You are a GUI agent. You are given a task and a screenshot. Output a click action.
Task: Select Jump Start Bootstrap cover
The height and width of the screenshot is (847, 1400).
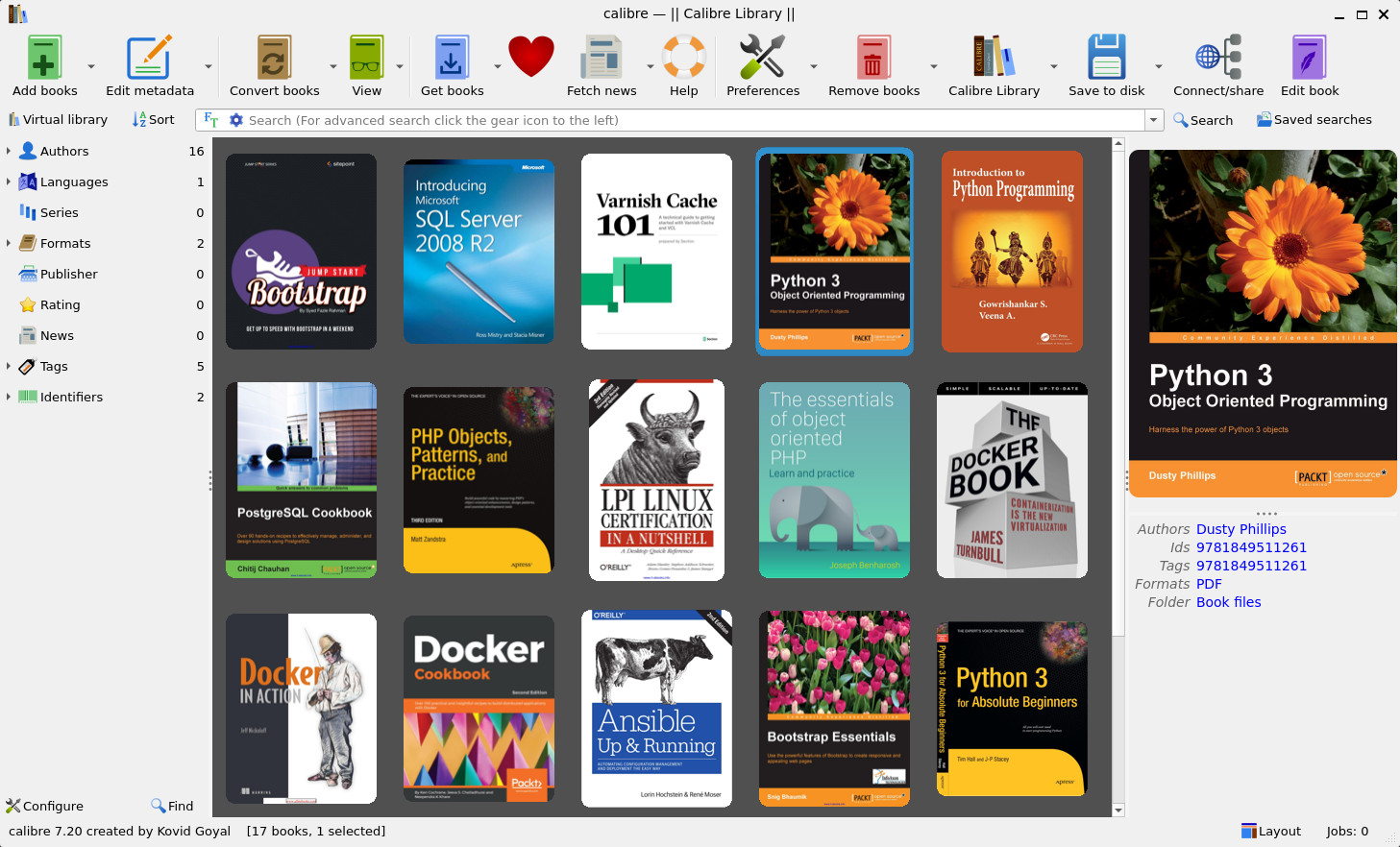coord(301,252)
